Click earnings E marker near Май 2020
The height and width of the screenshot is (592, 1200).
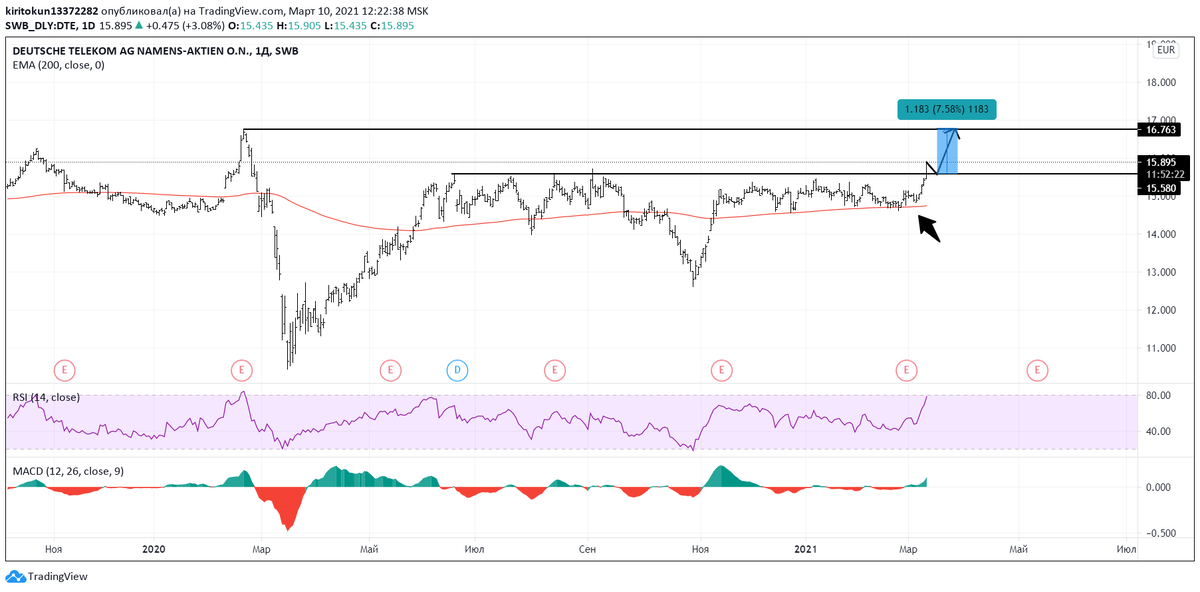point(389,370)
